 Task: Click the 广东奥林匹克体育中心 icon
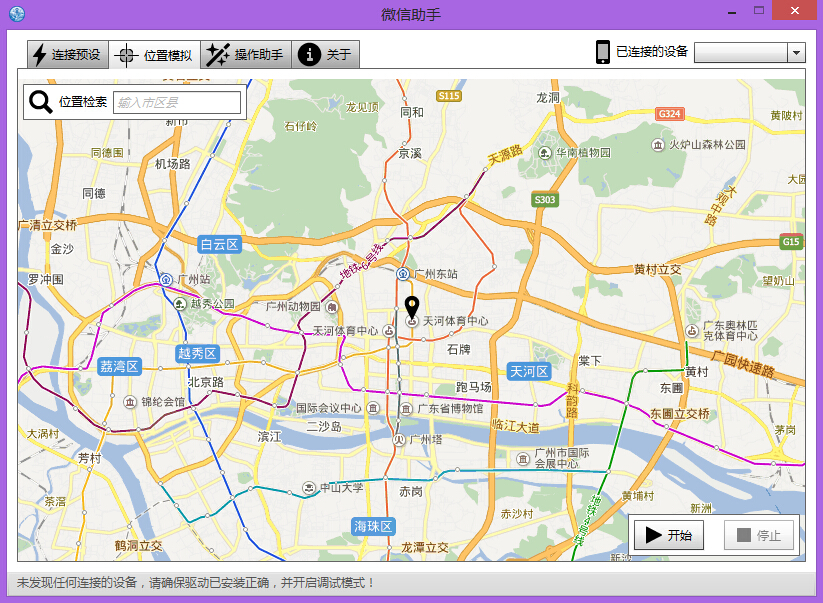692,331
